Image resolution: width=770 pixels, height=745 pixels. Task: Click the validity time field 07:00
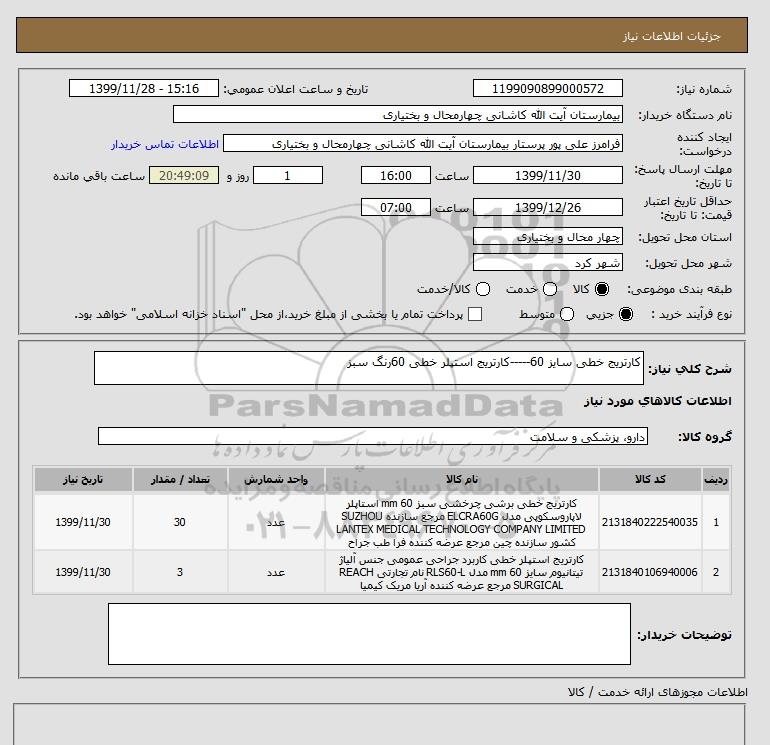(x=396, y=207)
